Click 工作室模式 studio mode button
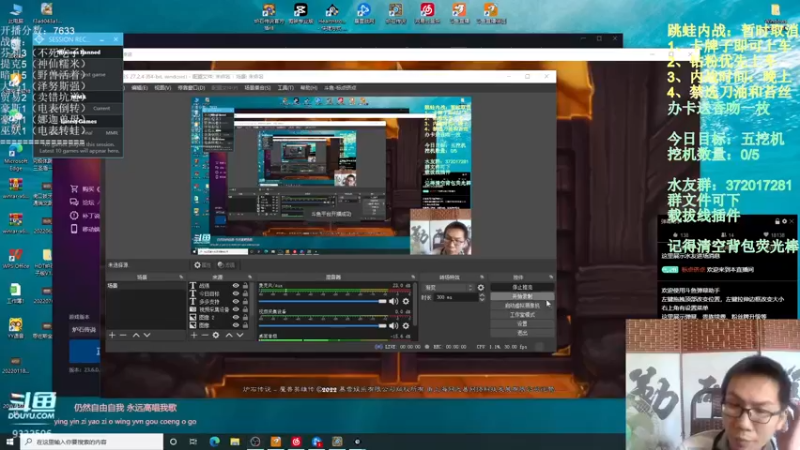Viewport: 800px width, 450px height. click(522, 315)
